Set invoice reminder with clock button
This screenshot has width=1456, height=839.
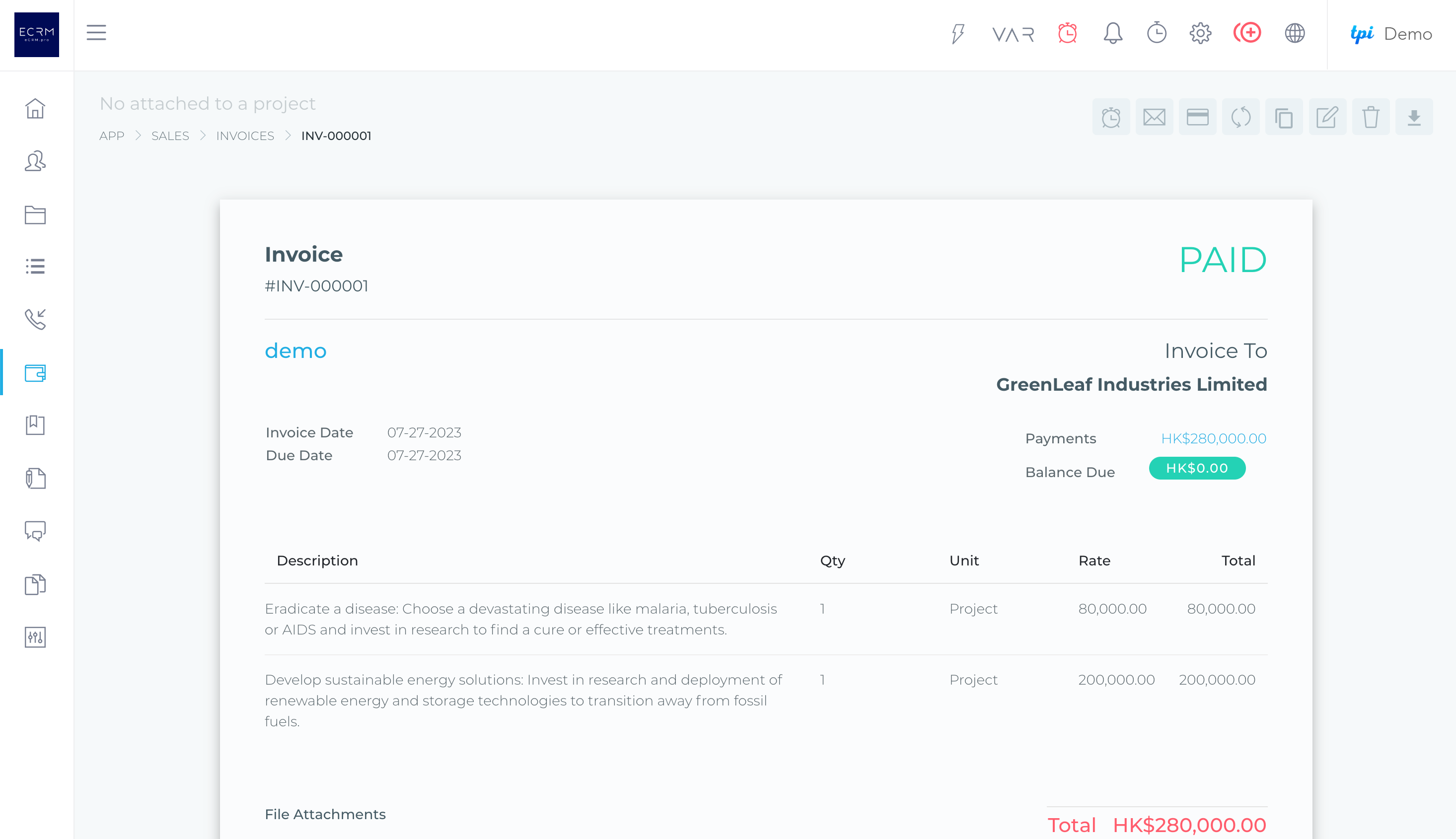pos(1111,117)
